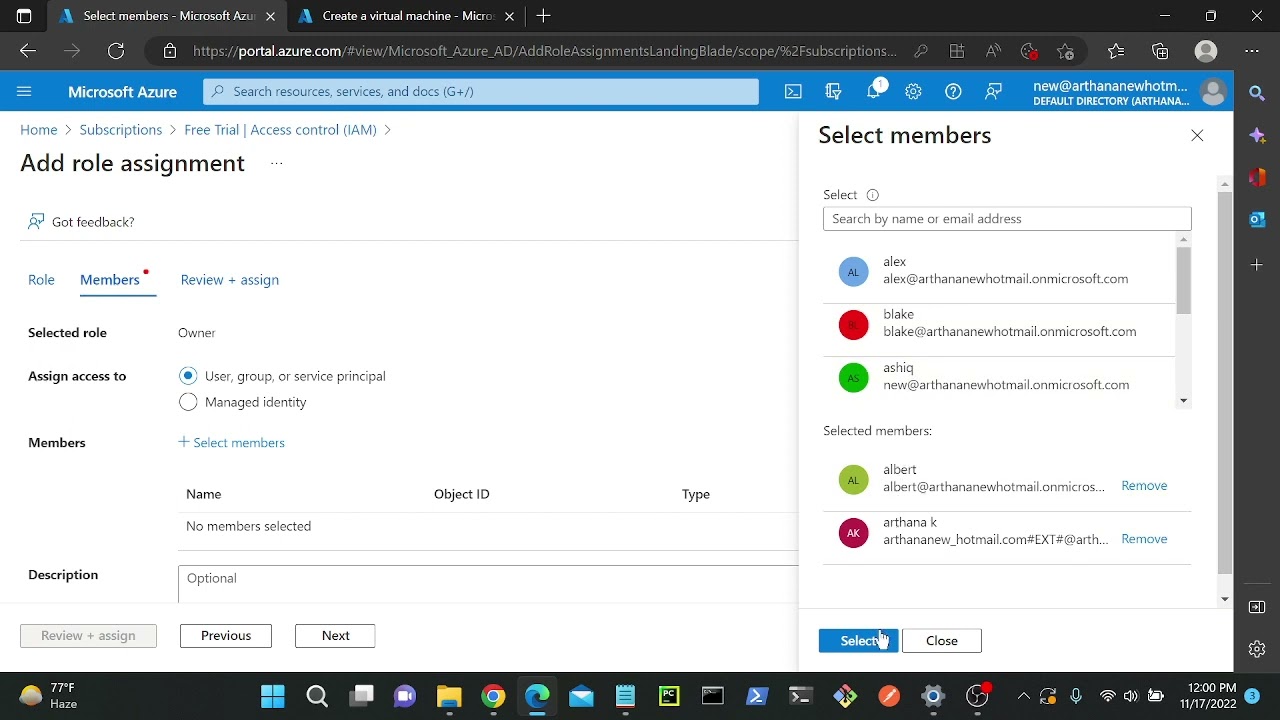Click the Home breadcrumb link
This screenshot has width=1280, height=720.
pyautogui.click(x=39, y=130)
